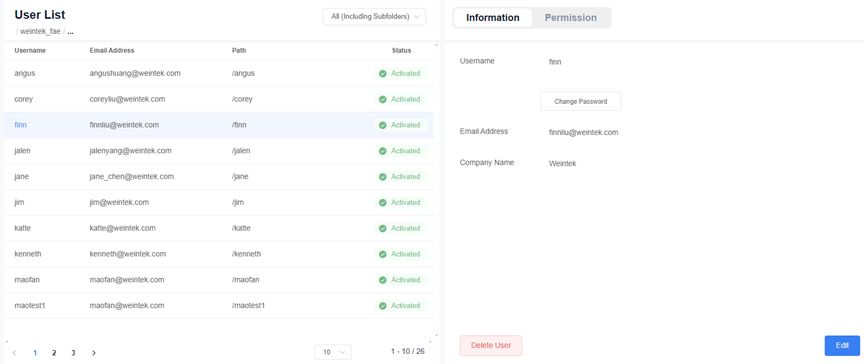Image resolution: width=865 pixels, height=364 pixels.
Task: Jump to page 3 of the list
Action: (x=73, y=353)
